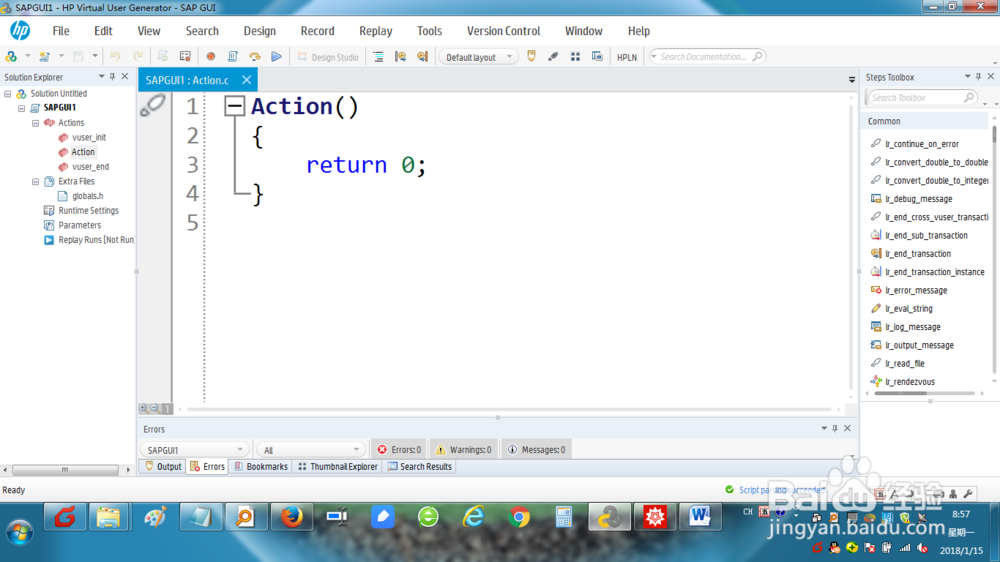Click the Undo arrow icon
The image size is (1000, 562).
(115, 57)
